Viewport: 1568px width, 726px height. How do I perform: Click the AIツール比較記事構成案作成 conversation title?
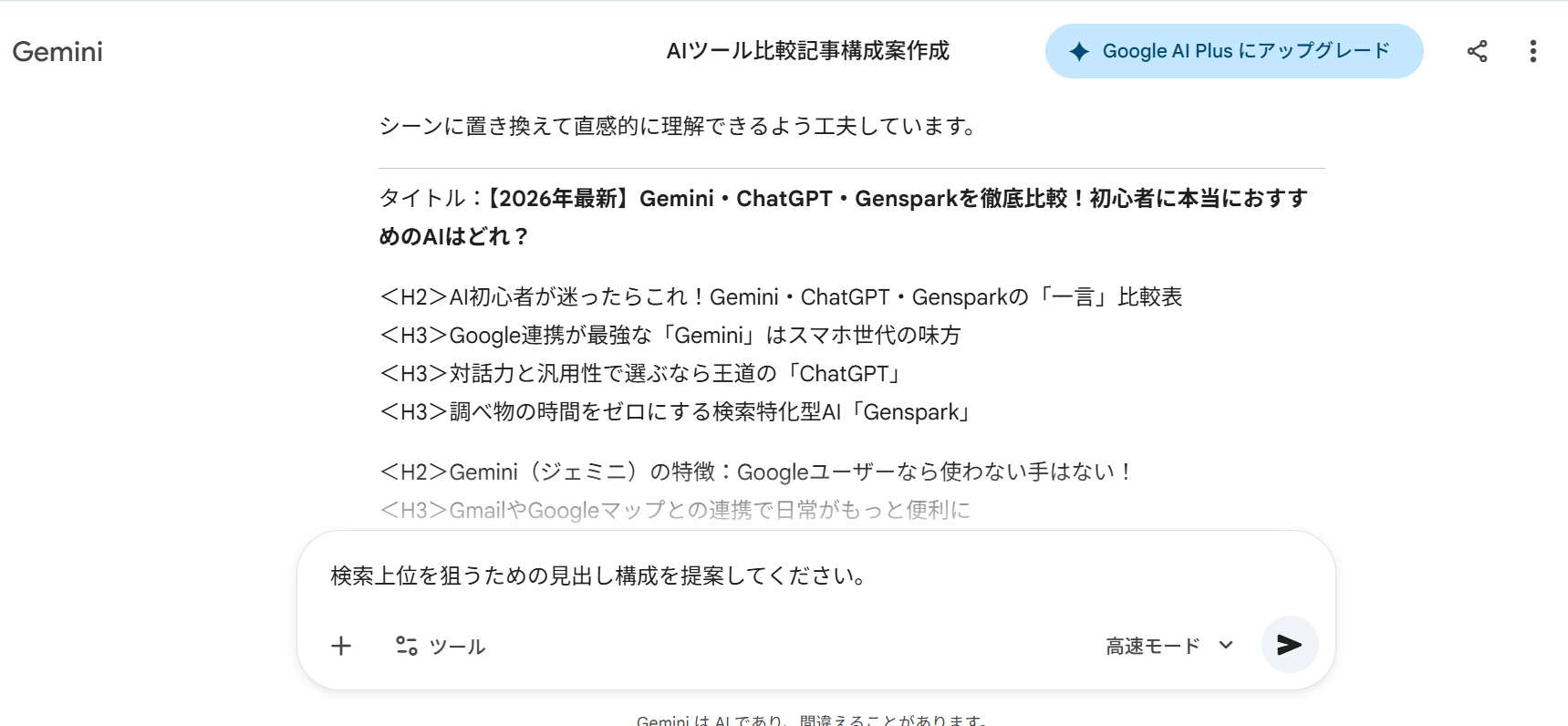pyautogui.click(x=807, y=51)
